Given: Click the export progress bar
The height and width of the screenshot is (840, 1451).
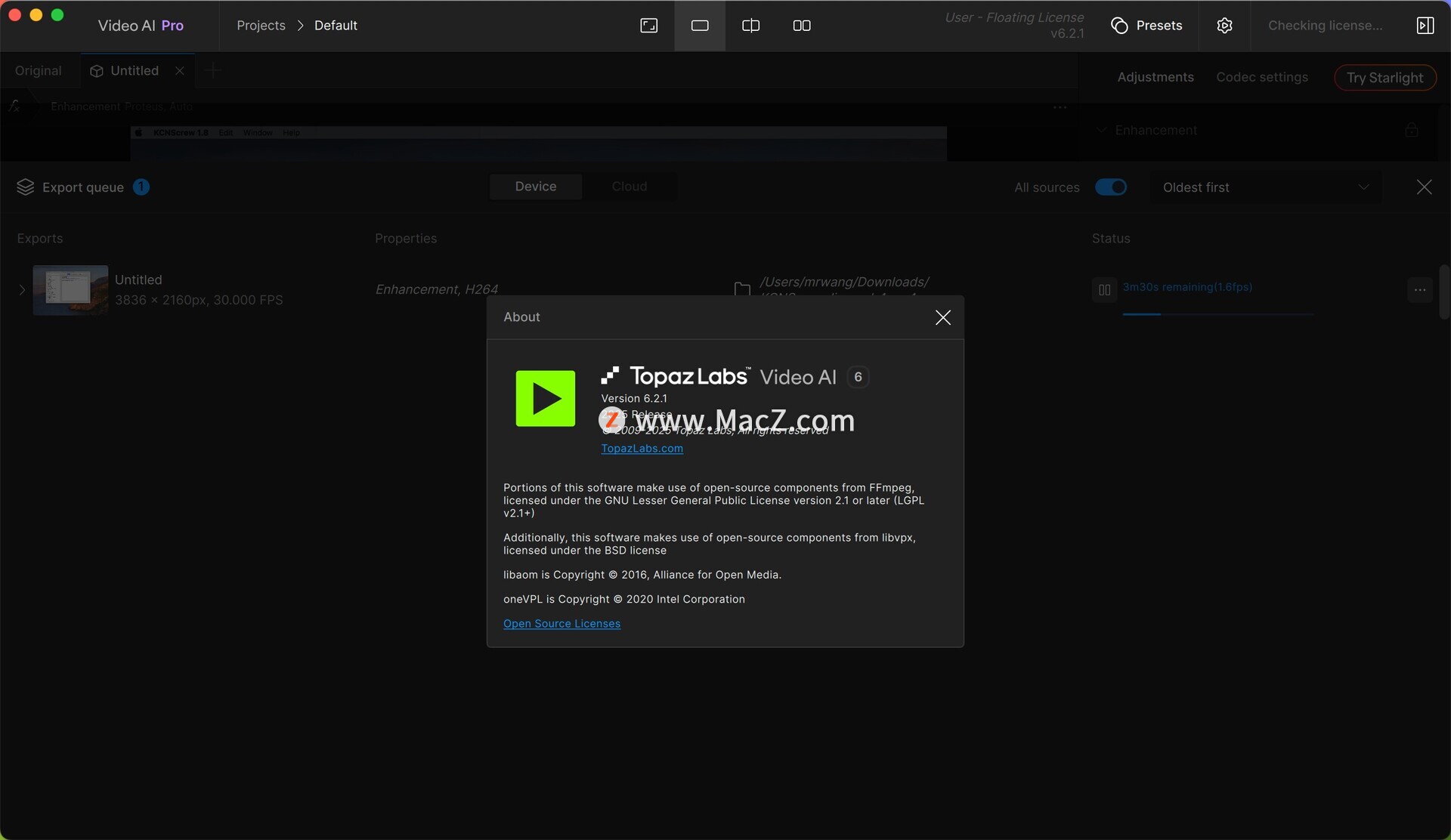Looking at the screenshot, I should pos(1217,313).
